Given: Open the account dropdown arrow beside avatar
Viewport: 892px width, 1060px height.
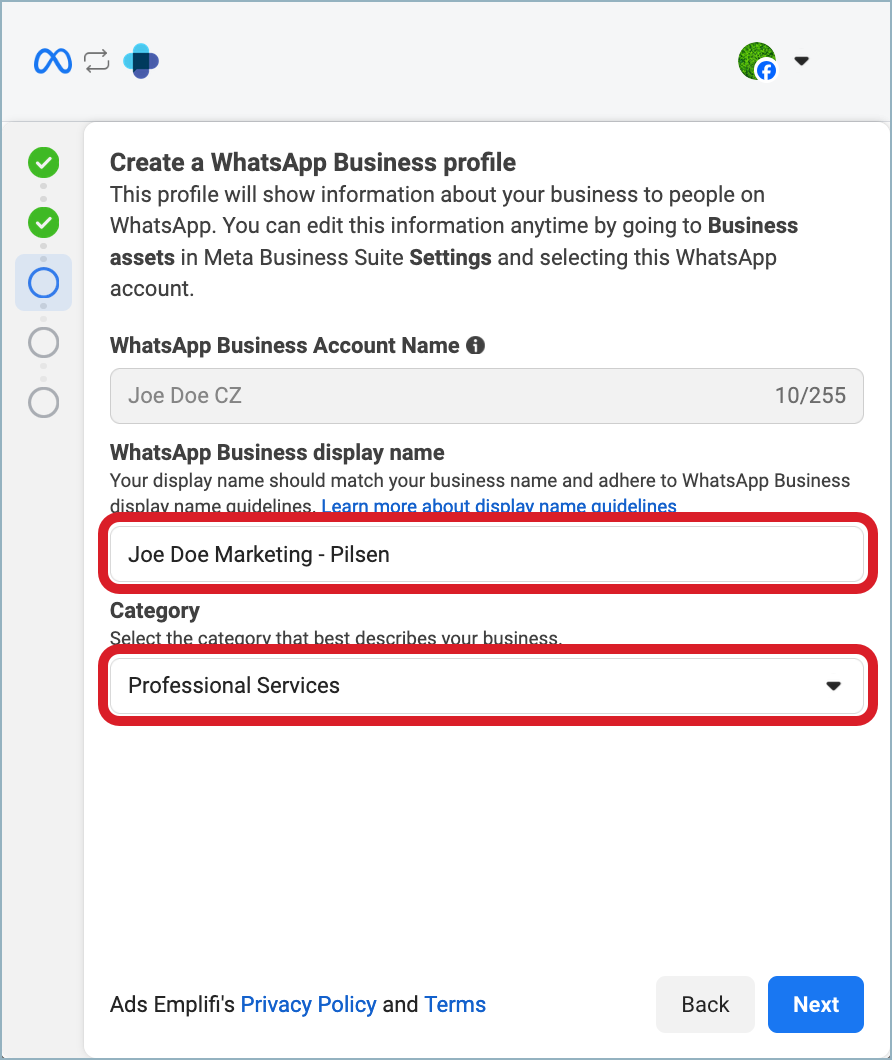Looking at the screenshot, I should point(801,61).
